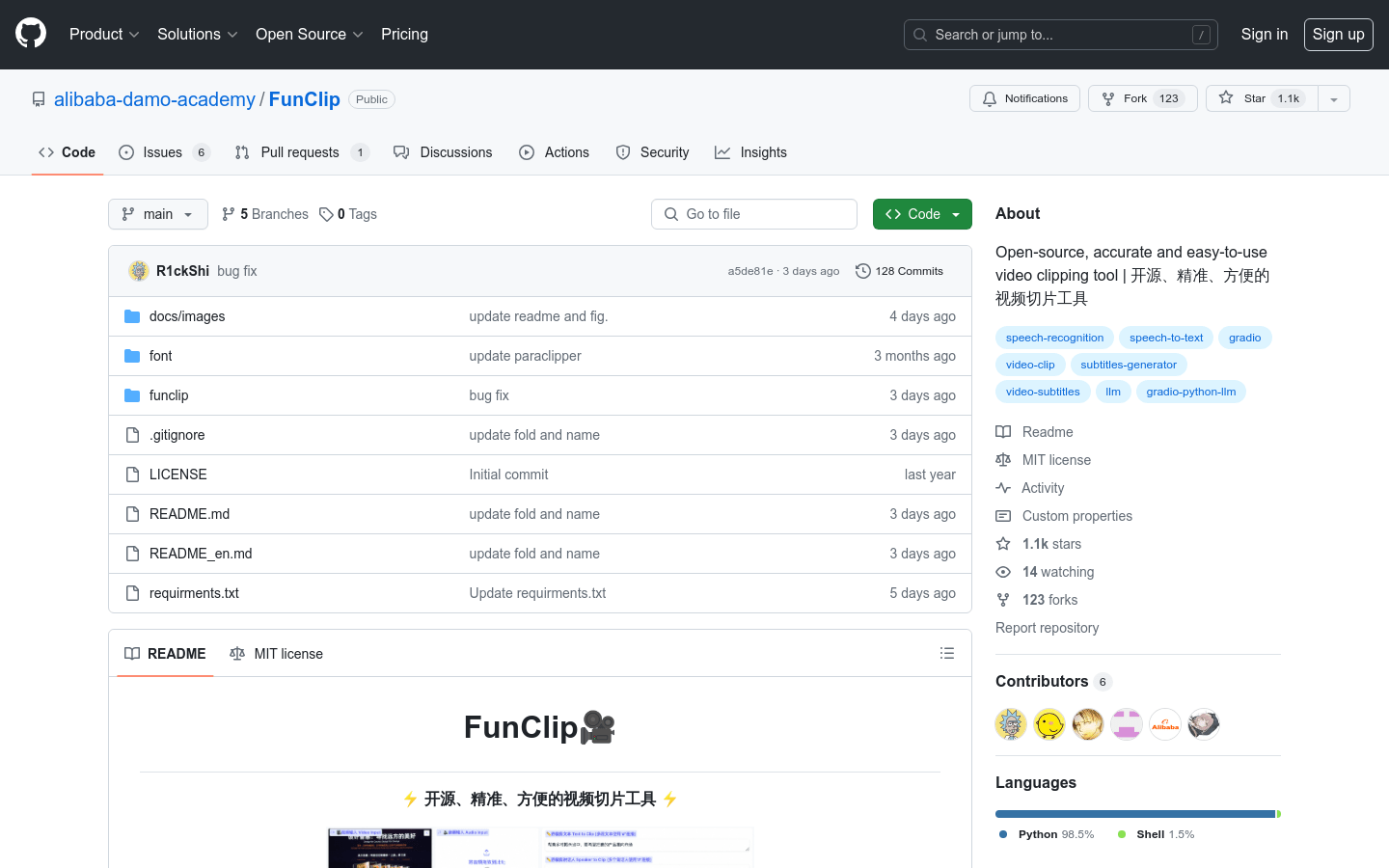Select the gradio topic tag

[1244, 338]
